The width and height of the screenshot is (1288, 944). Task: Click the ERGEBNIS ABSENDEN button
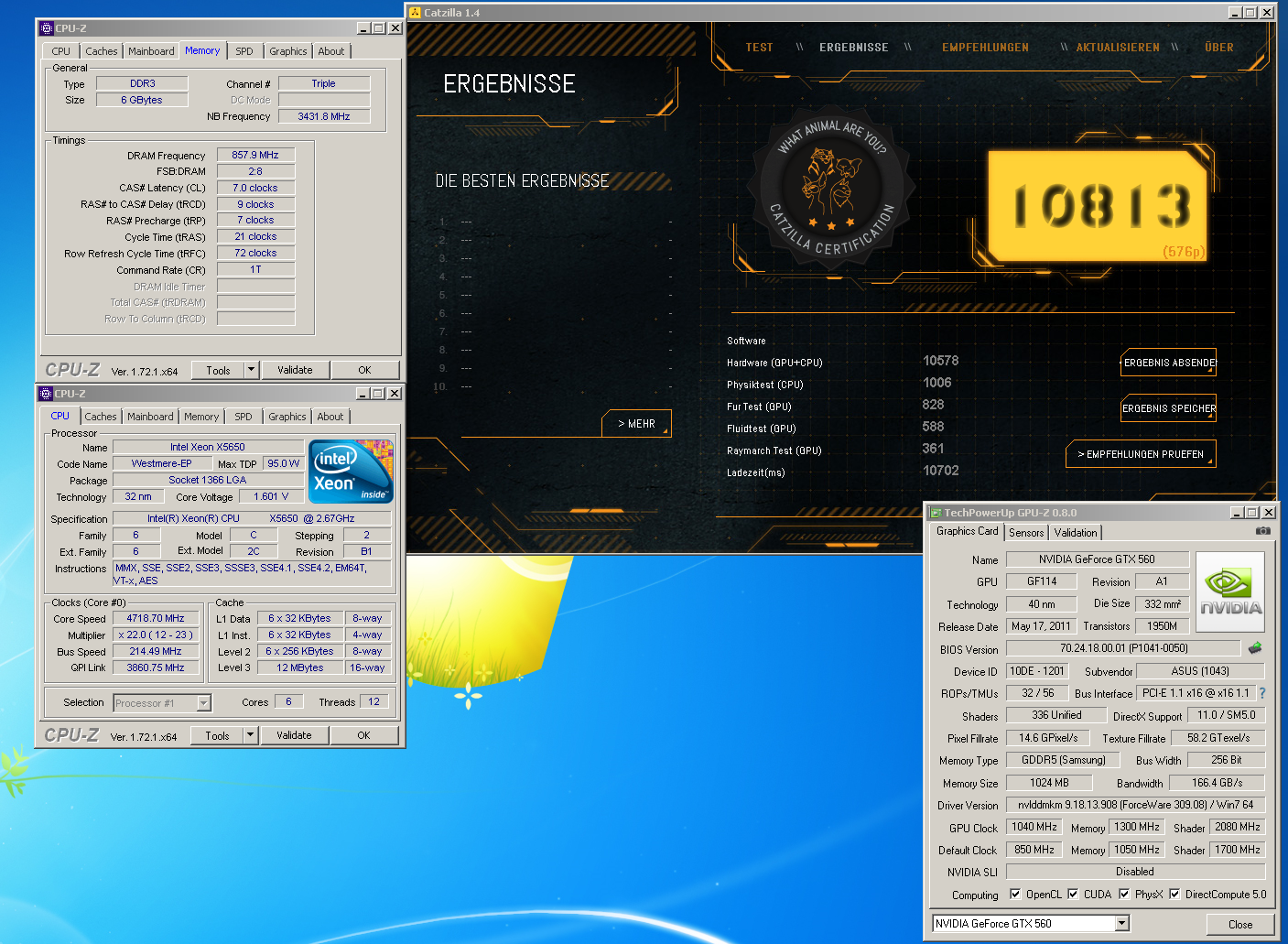click(x=1169, y=363)
